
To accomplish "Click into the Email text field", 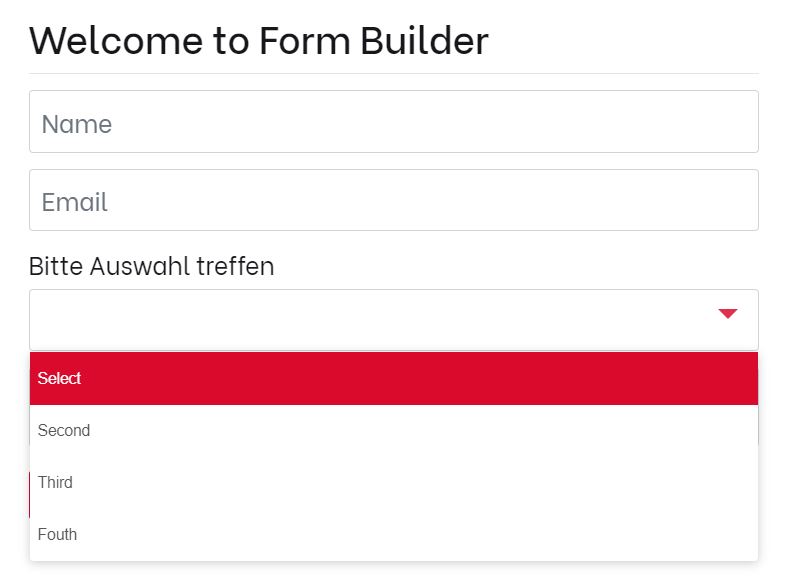I will [x=393, y=200].
